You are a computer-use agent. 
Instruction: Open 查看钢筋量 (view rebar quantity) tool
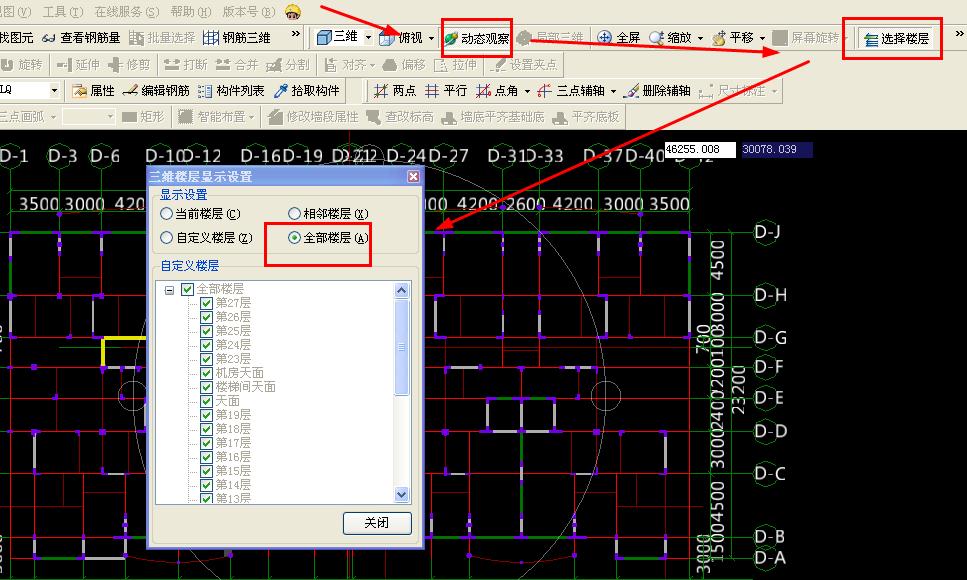[x=81, y=38]
